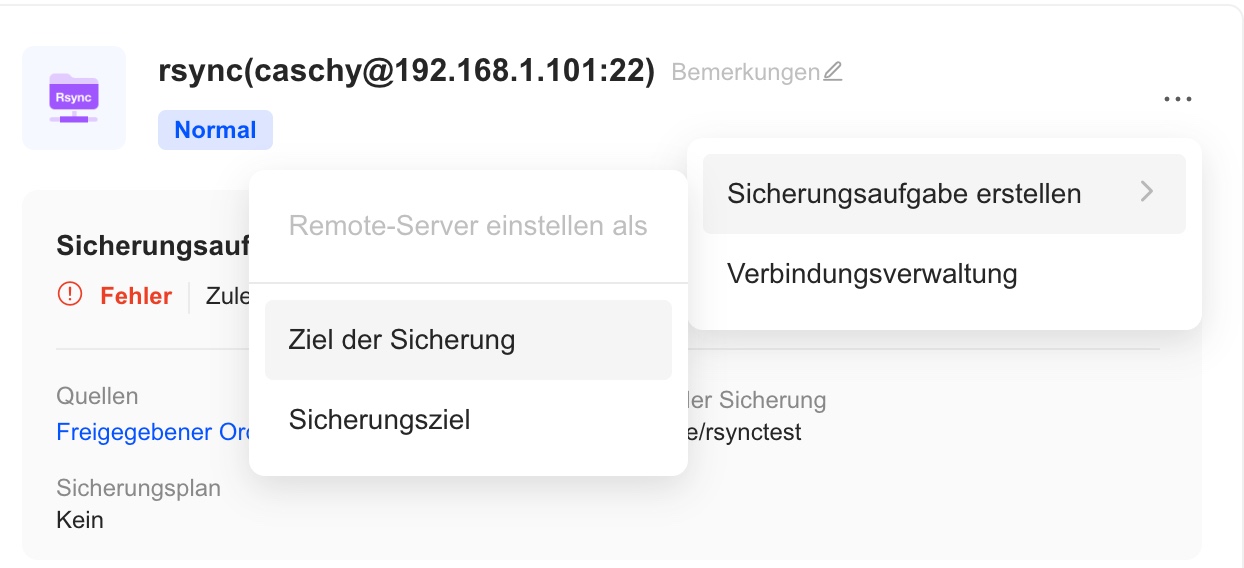This screenshot has height=568, width=1244.
Task: Choose Ziel der Sicherung option
Action: [x=402, y=340]
